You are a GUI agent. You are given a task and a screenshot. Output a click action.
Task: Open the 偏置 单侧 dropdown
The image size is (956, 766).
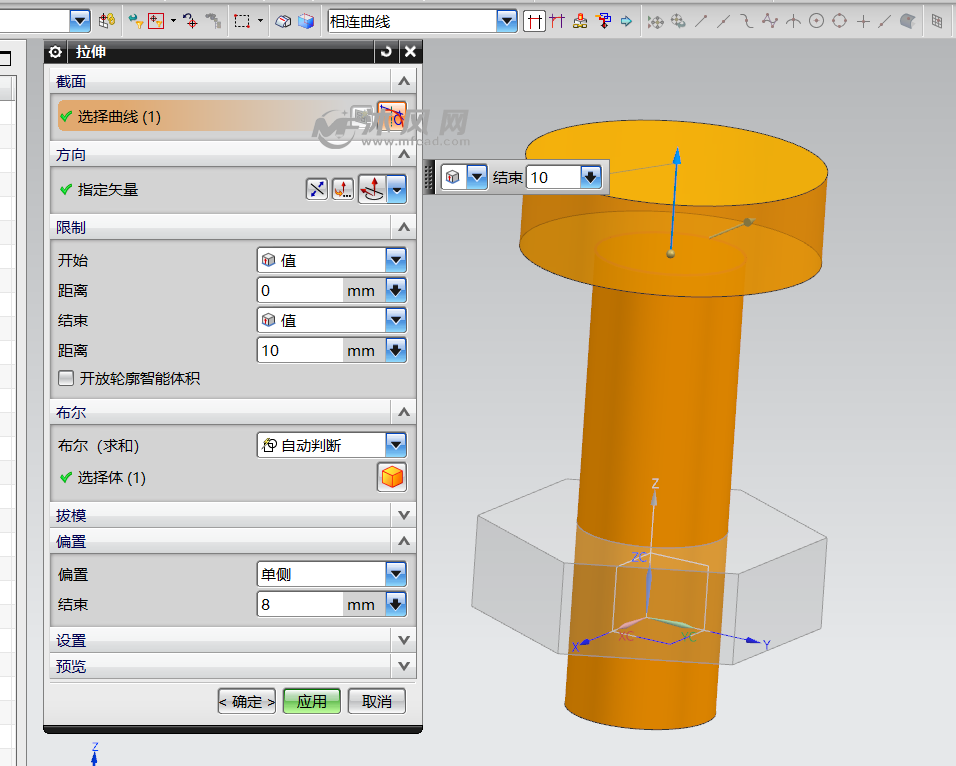coord(332,574)
